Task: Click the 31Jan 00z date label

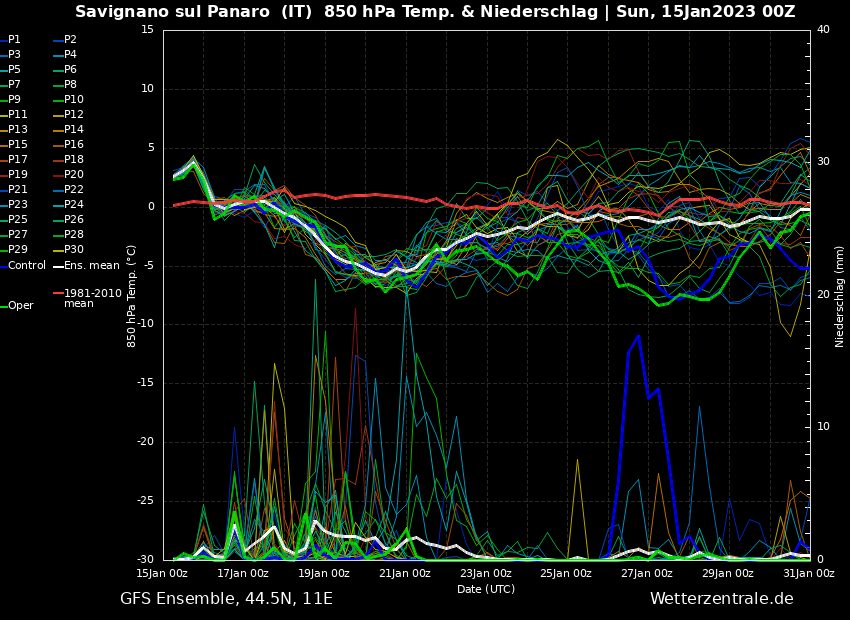Action: (x=808, y=573)
